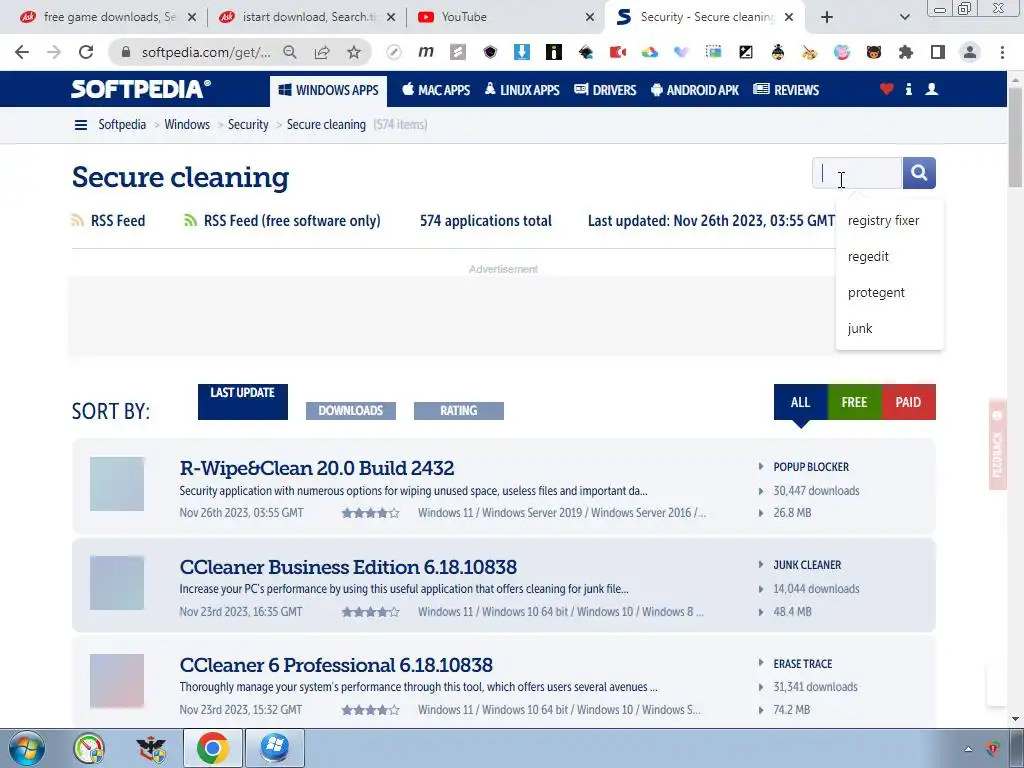1024x768 pixels.
Task: Click the red heart favorites icon
Action: (x=886, y=89)
